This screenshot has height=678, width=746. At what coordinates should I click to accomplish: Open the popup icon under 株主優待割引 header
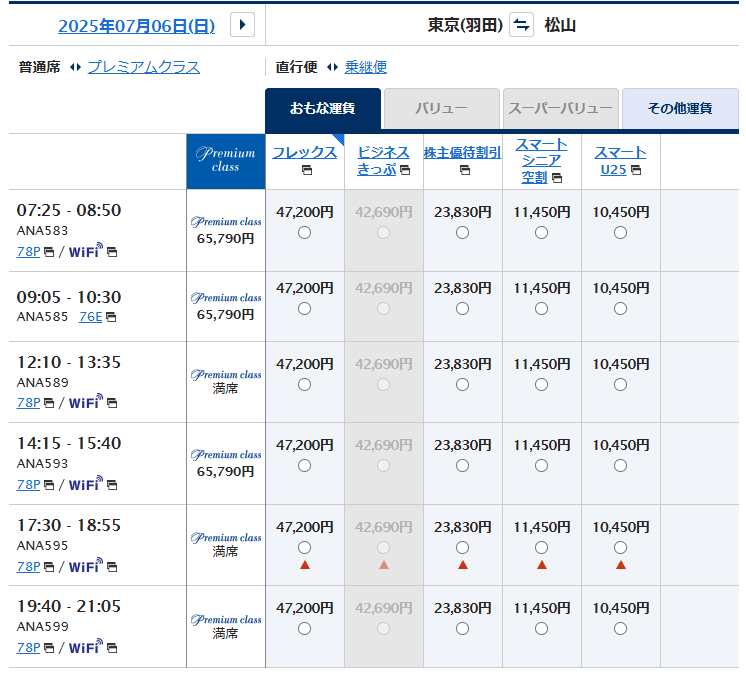465,170
